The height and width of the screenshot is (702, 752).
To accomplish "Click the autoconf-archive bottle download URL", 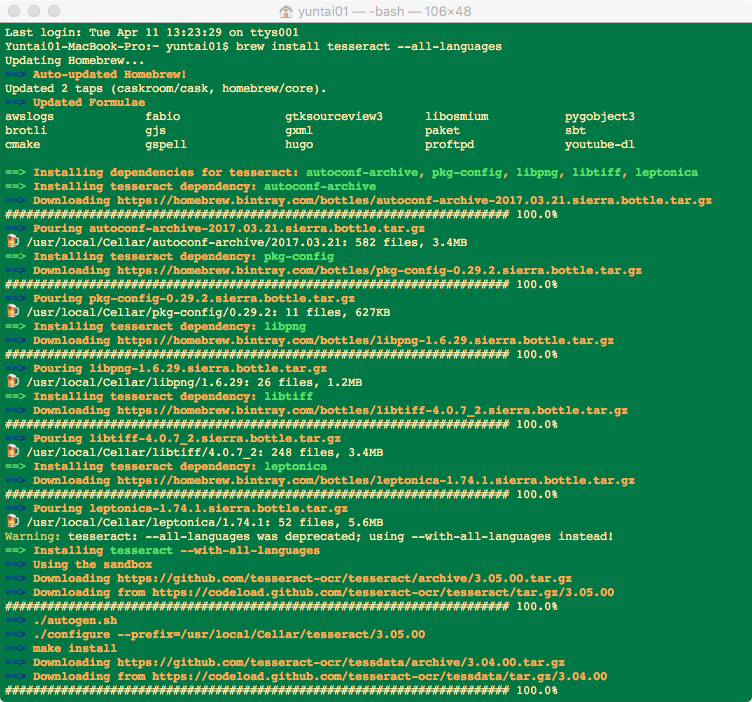I will point(414,200).
